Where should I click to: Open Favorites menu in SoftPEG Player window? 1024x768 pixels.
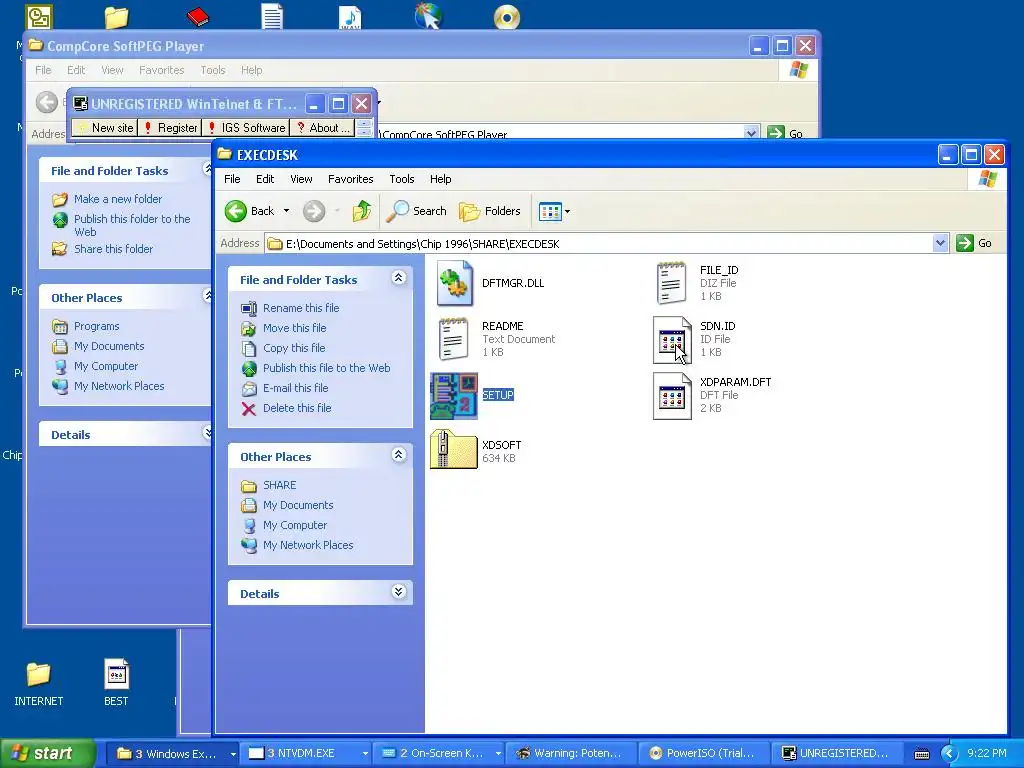tap(161, 70)
